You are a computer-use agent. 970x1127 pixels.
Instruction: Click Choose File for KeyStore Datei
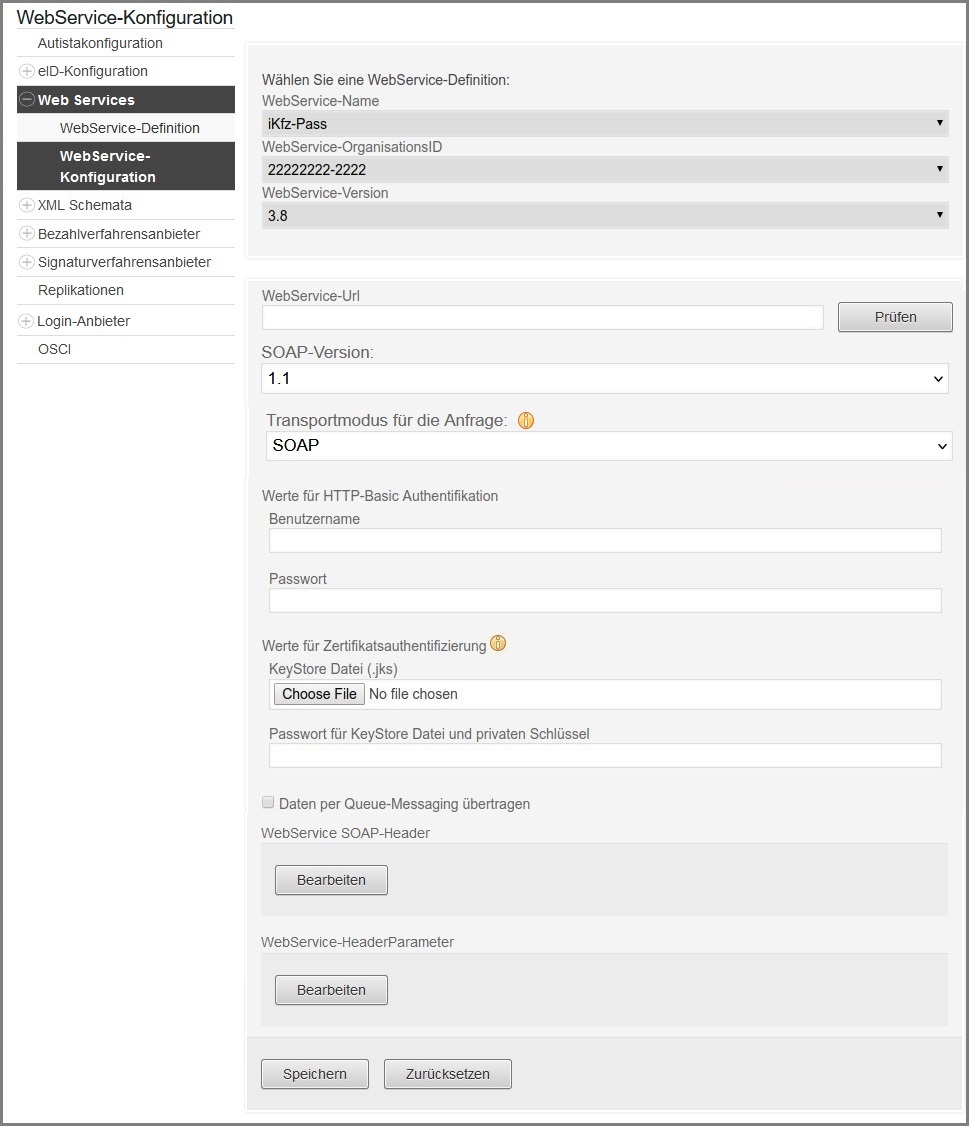tap(319, 694)
